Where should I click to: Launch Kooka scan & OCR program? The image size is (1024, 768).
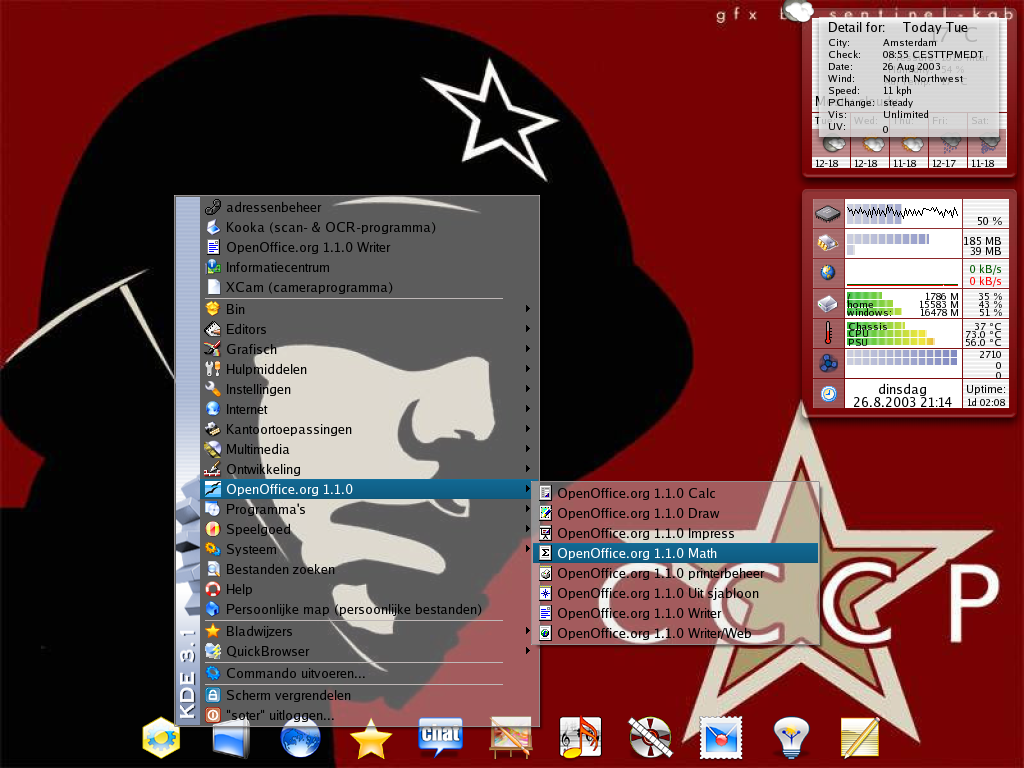click(x=370, y=227)
